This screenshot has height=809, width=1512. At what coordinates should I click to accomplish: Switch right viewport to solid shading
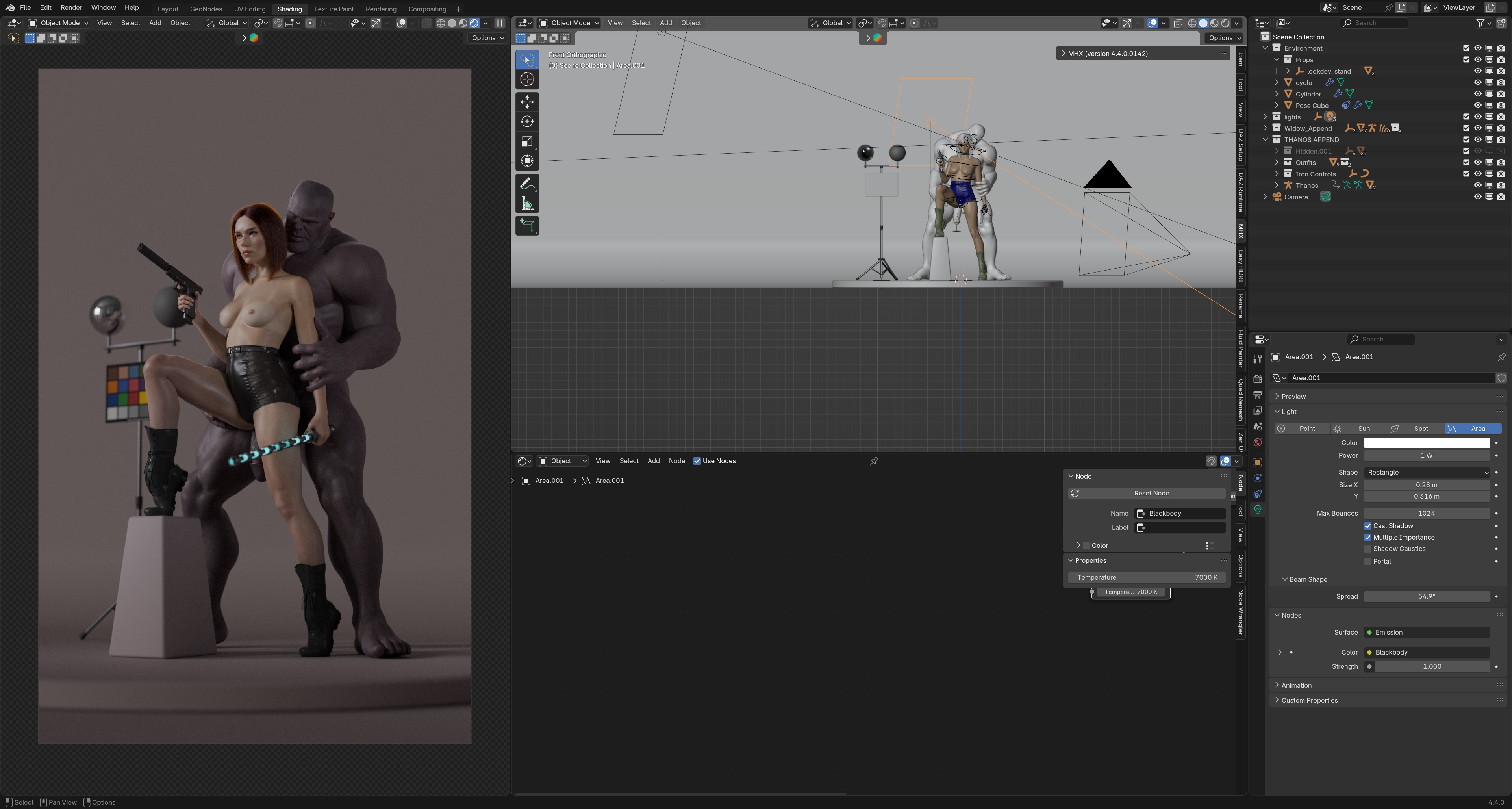[1203, 23]
